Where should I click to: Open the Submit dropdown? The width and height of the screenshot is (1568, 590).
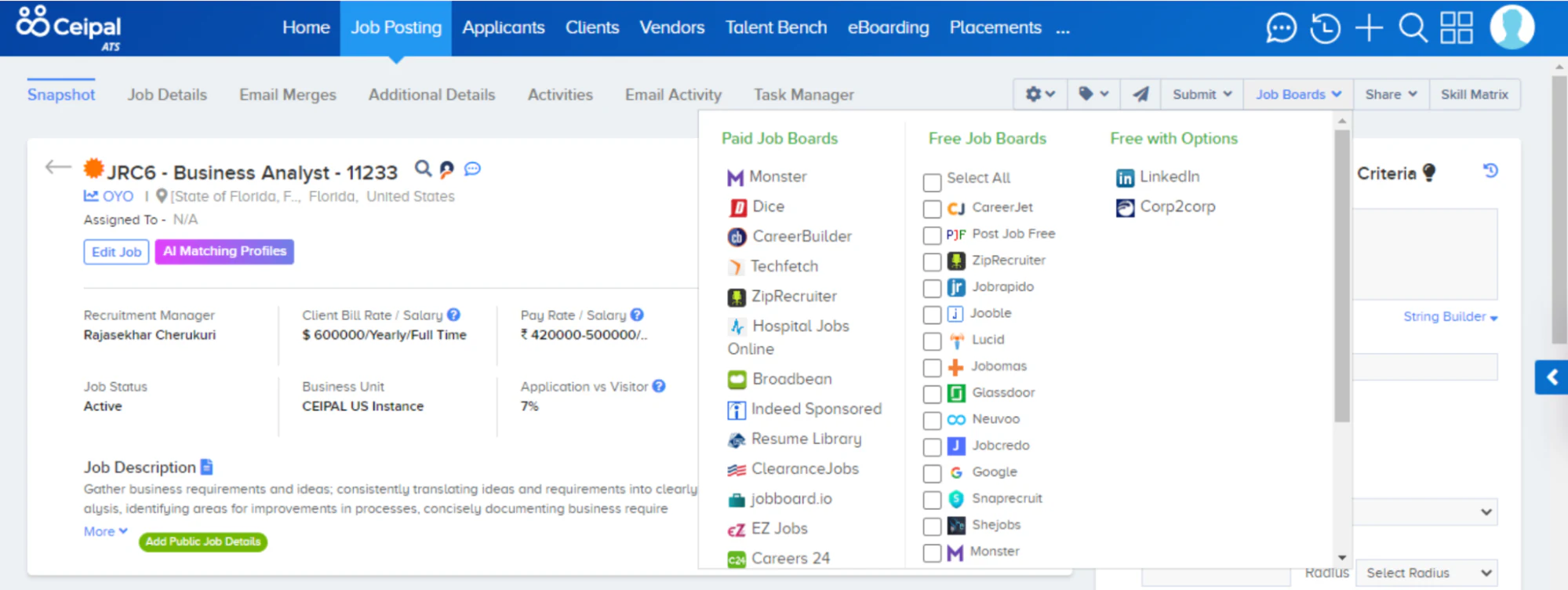pyautogui.click(x=1202, y=94)
